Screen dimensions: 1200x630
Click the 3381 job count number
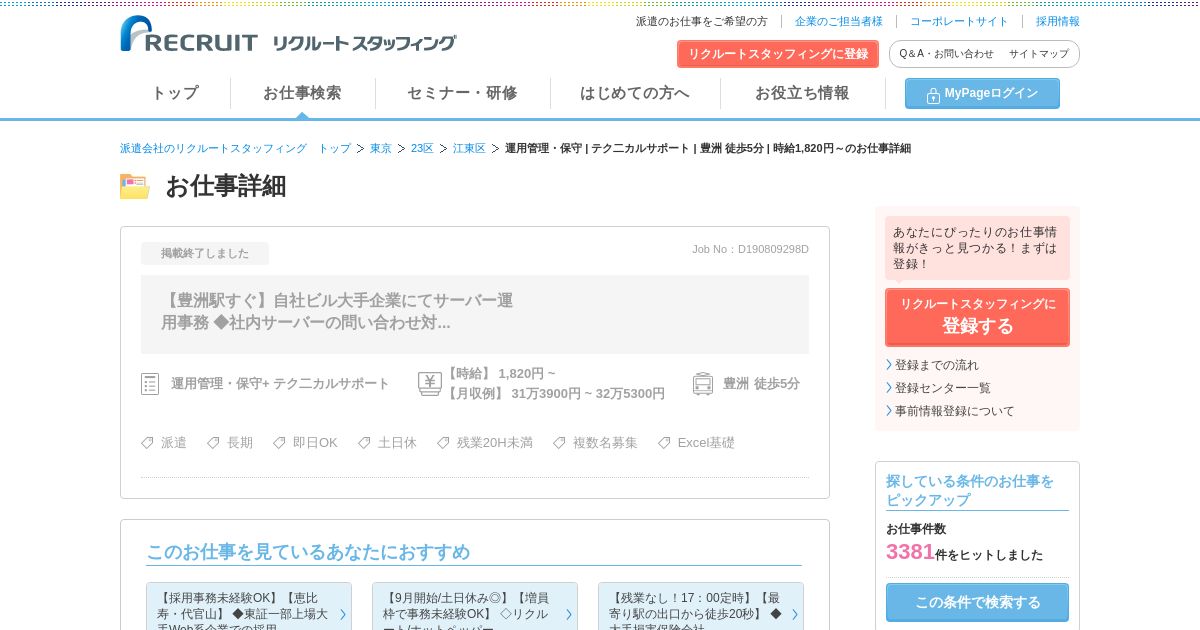pyautogui.click(x=910, y=552)
